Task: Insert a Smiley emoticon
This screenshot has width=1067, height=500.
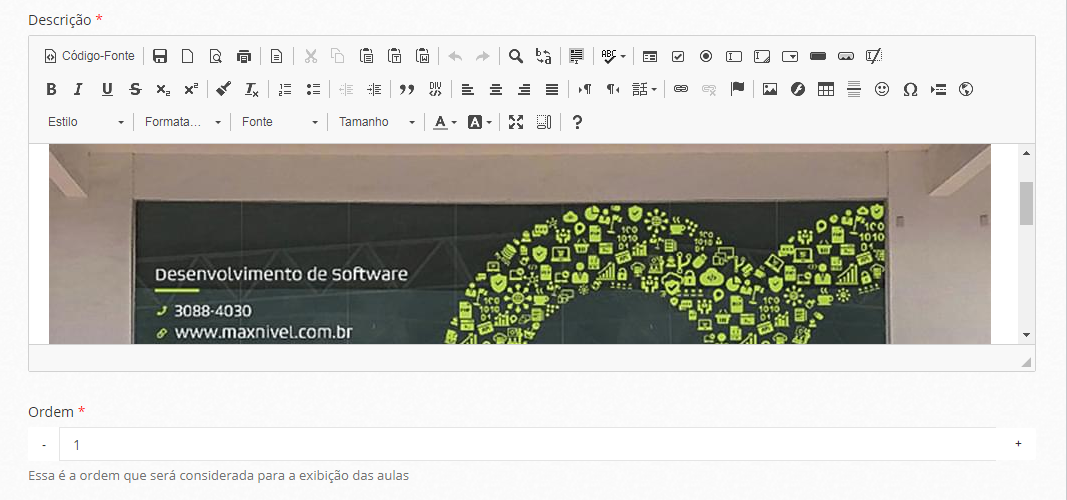Action: click(x=882, y=89)
